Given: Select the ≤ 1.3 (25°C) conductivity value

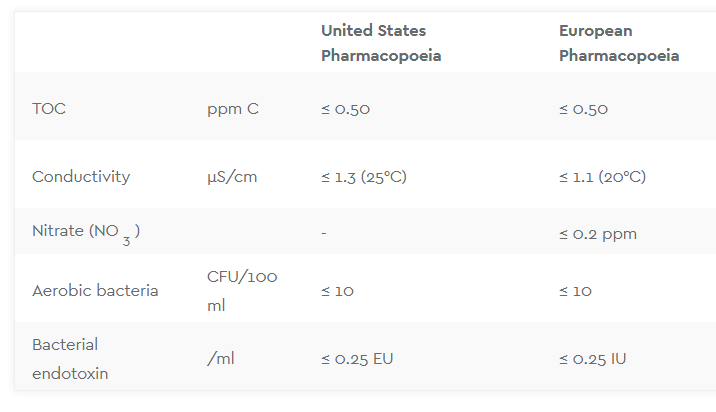Looking at the screenshot, I should pyautogui.click(x=364, y=177).
